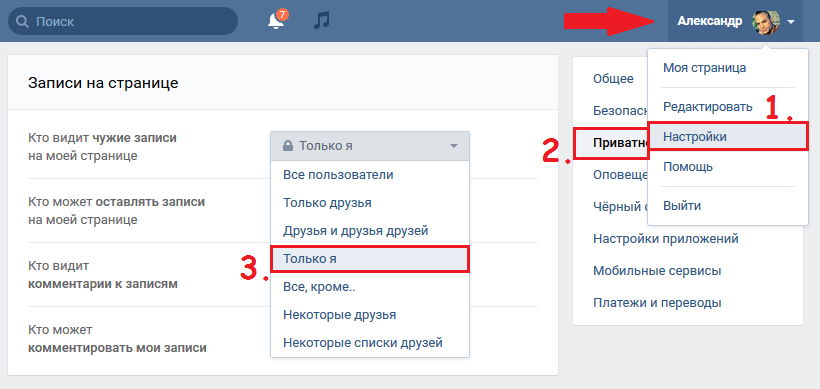The width and height of the screenshot is (820, 389).
Task: Open the Александр account name
Action: (x=709, y=21)
